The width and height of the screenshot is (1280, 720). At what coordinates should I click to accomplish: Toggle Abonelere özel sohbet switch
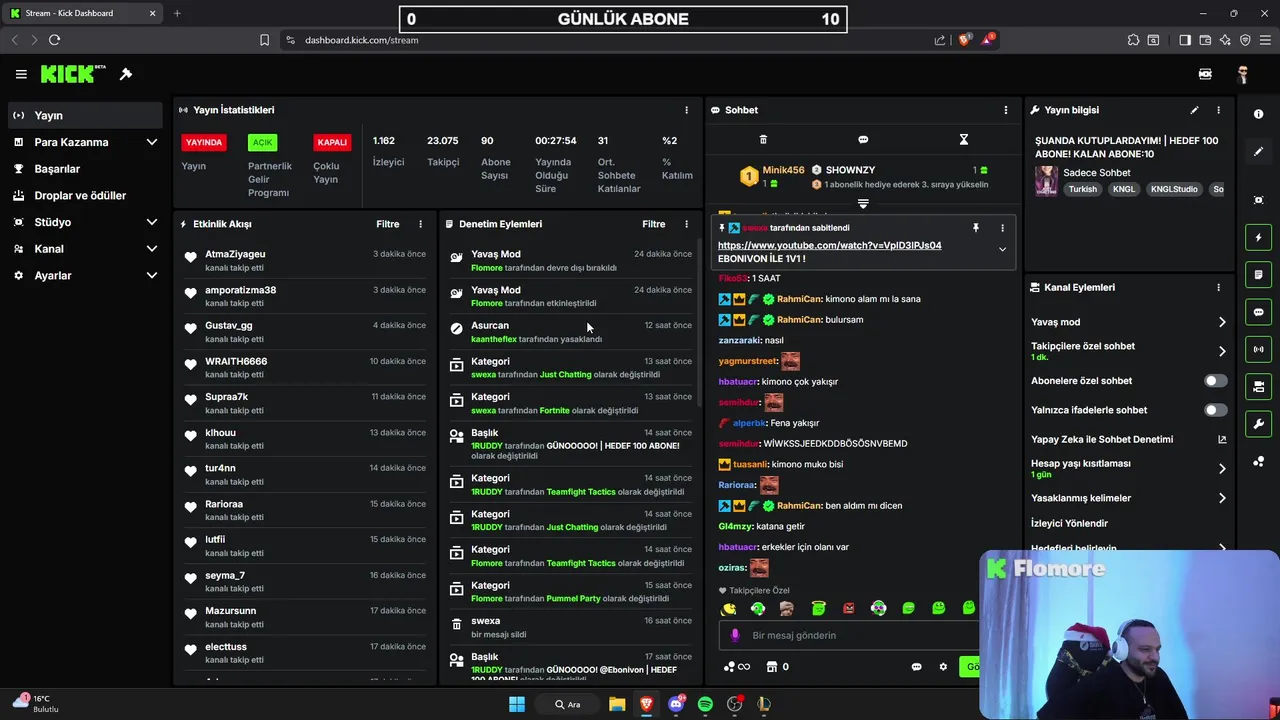tap(1215, 381)
